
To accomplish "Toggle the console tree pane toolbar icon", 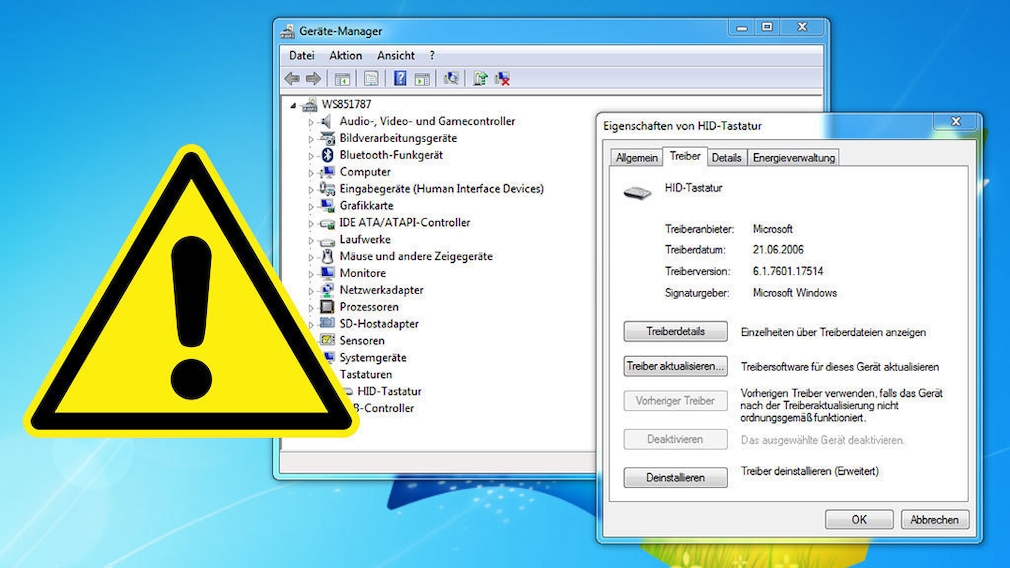I will tap(342, 79).
